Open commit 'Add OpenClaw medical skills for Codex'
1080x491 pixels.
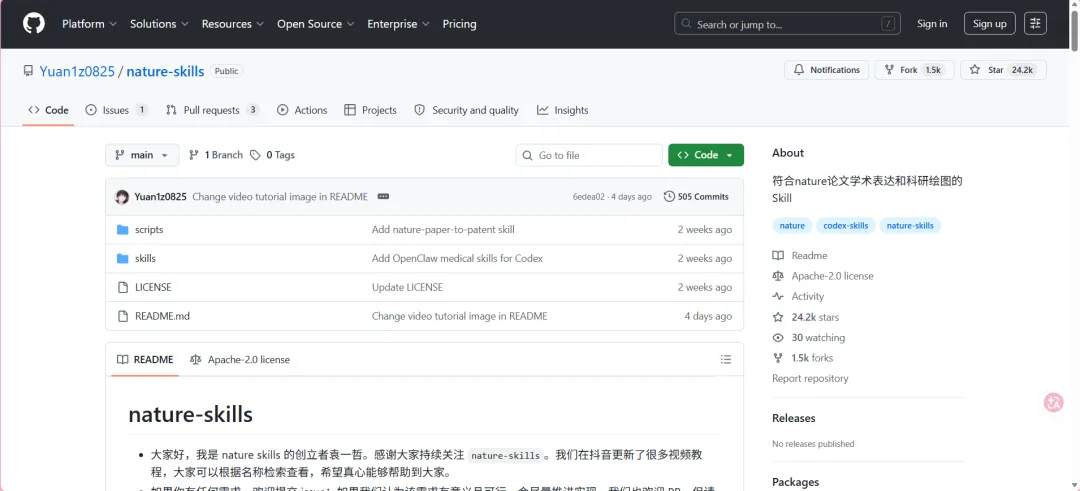[457, 258]
